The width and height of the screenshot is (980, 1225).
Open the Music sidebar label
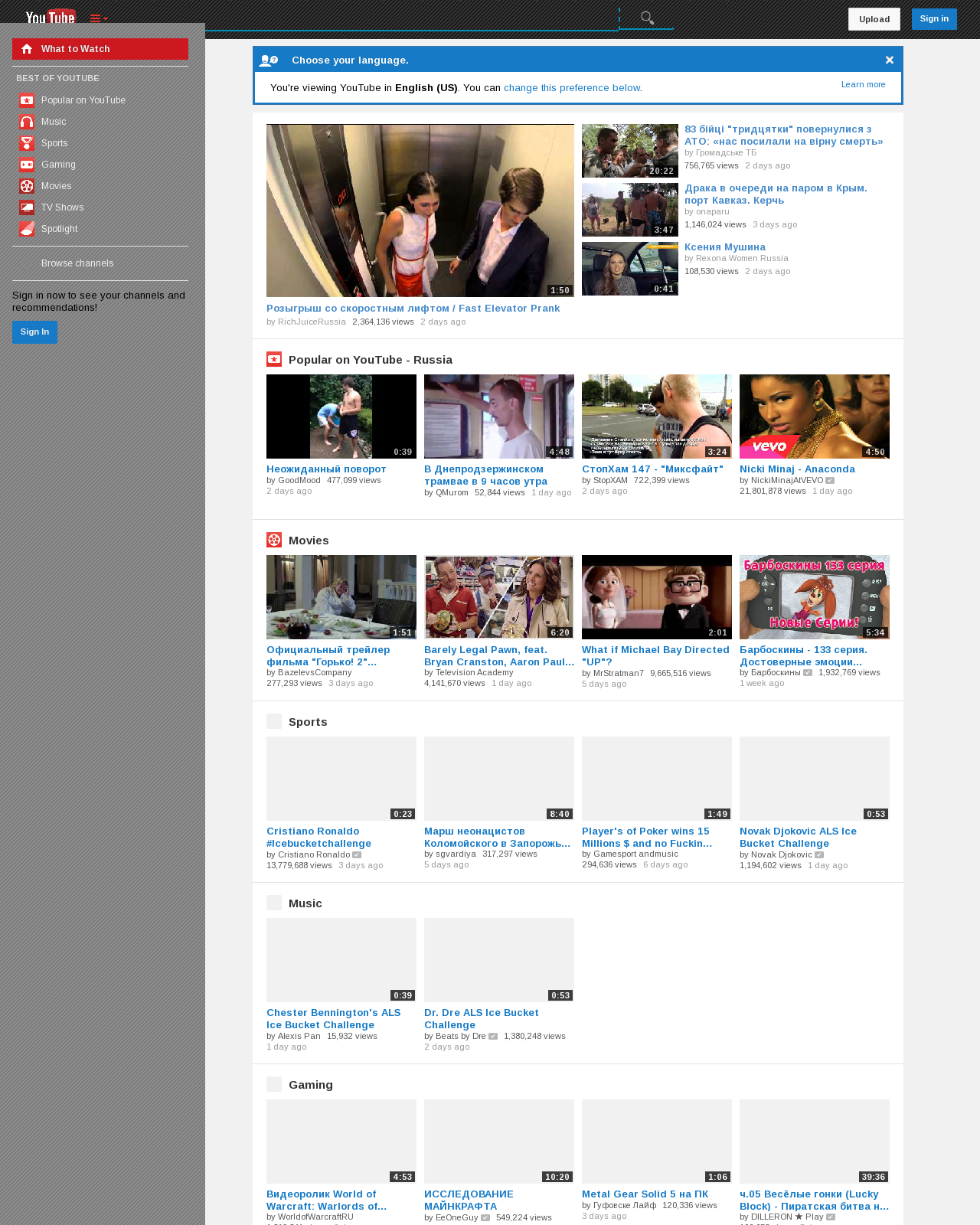[x=54, y=122]
